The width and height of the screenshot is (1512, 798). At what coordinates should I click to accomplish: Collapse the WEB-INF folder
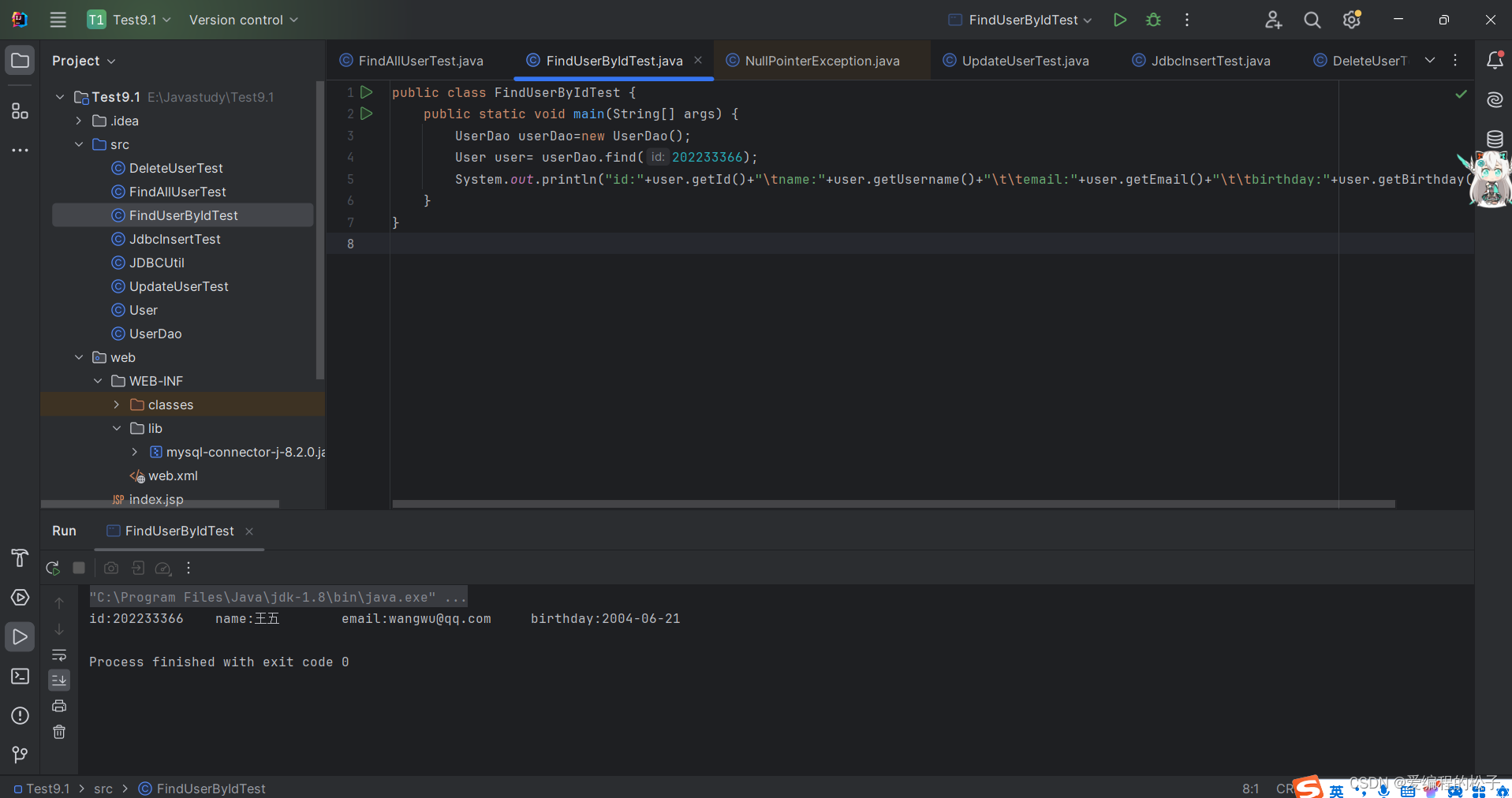(x=98, y=381)
